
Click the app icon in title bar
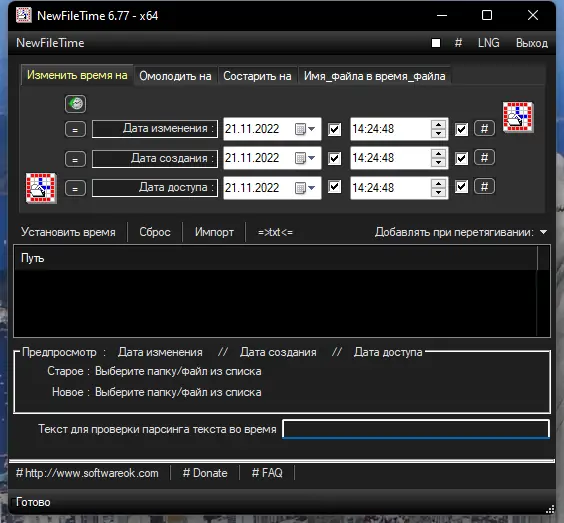[24, 15]
